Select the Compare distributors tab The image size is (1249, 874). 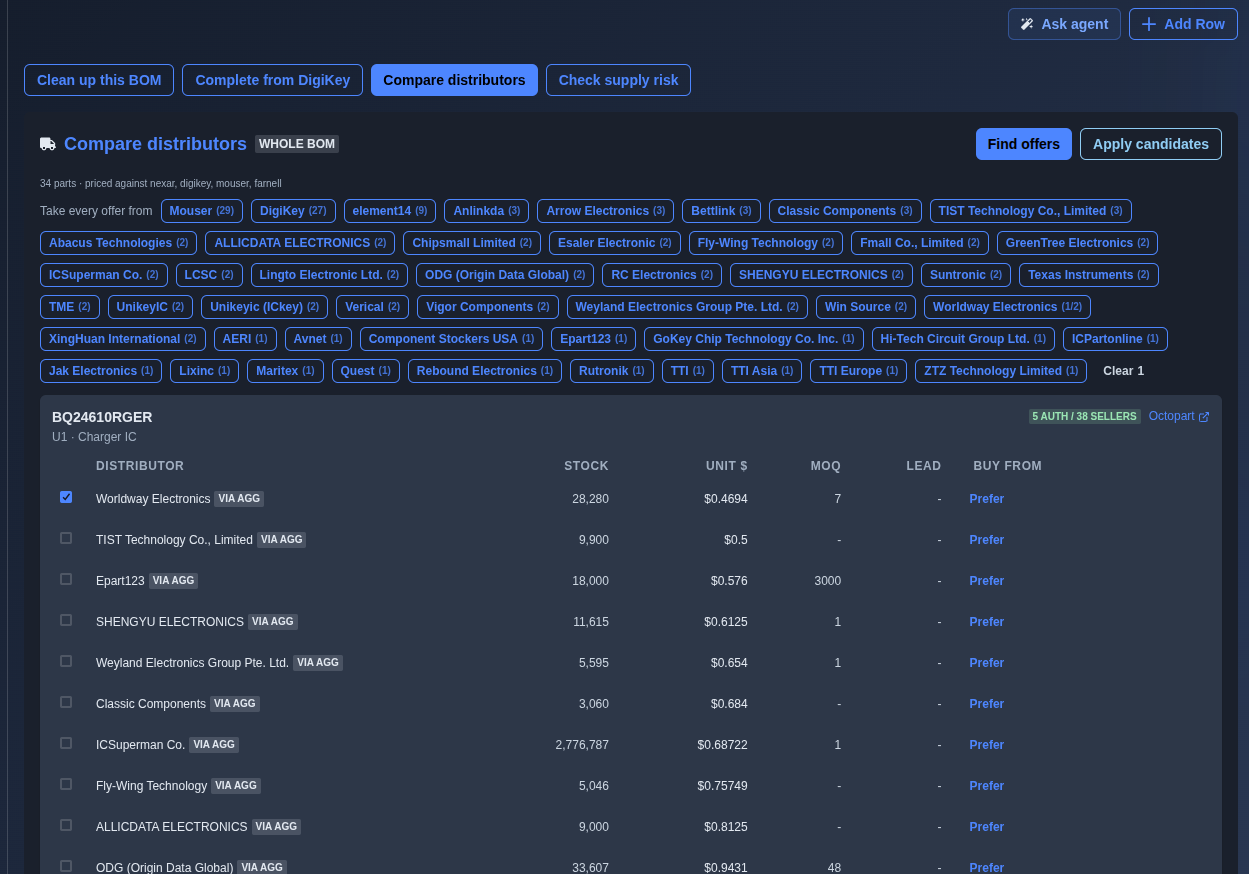click(x=454, y=80)
